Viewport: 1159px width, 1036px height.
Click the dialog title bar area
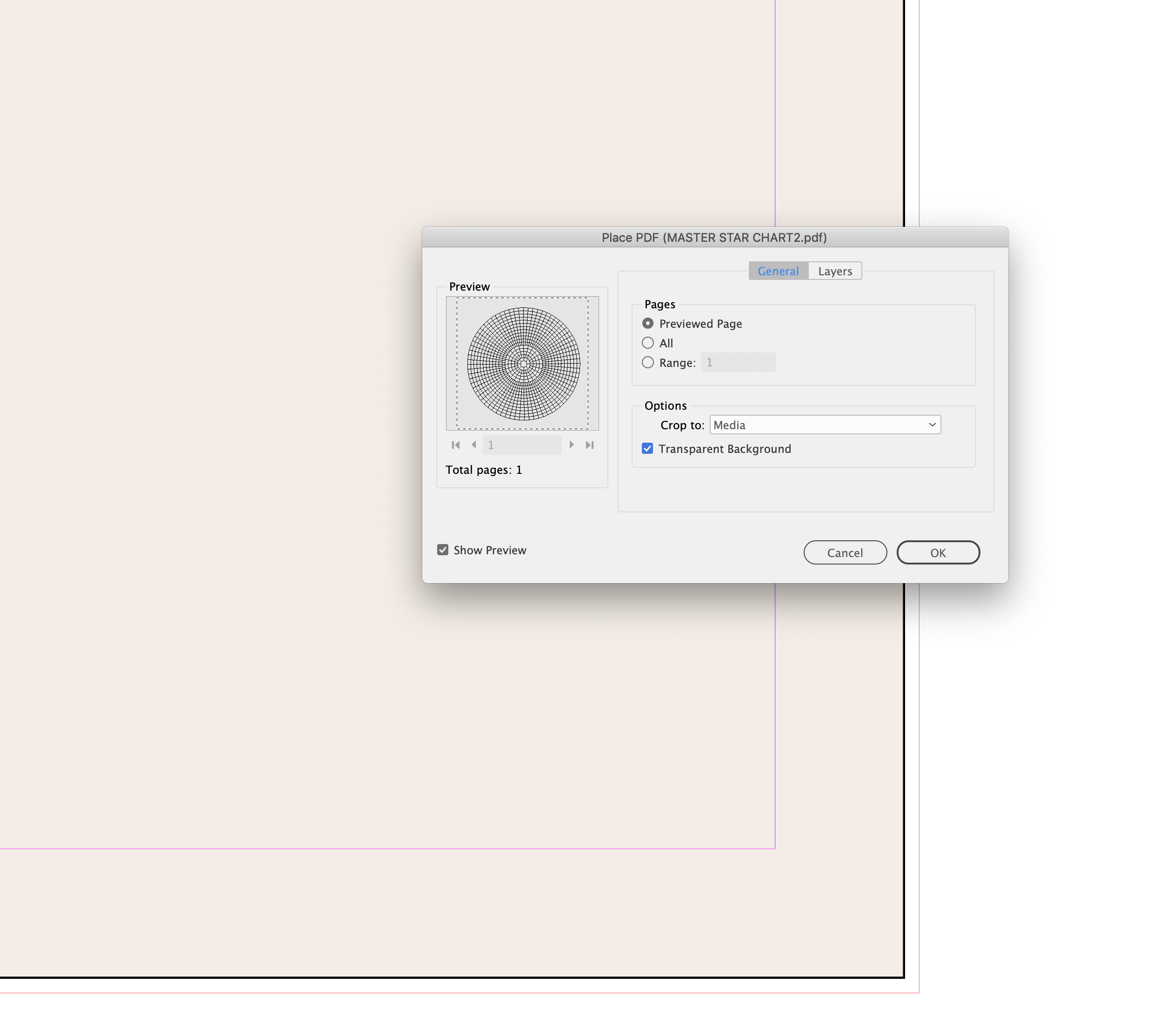(715, 237)
